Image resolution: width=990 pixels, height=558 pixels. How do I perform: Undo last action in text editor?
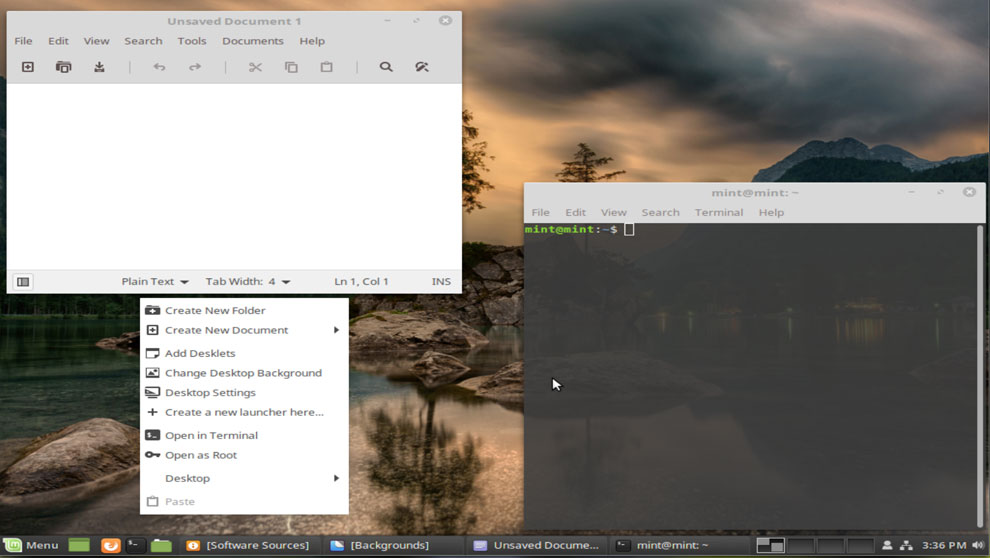tap(159, 67)
